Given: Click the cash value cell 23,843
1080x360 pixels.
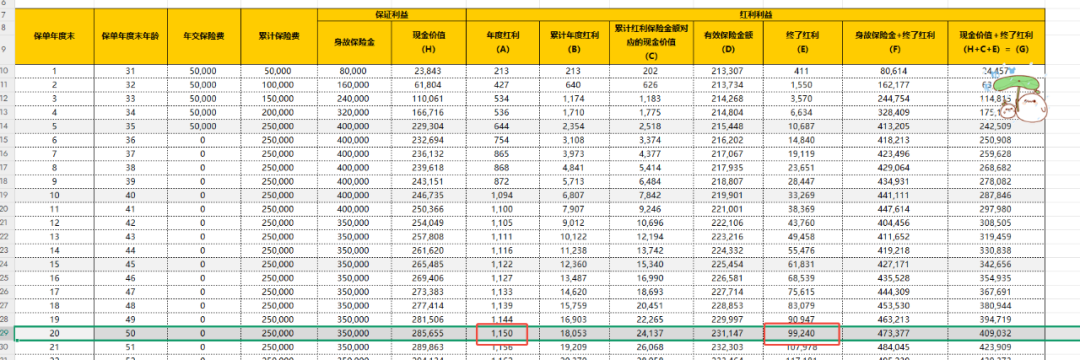Looking at the screenshot, I should tap(429, 71).
